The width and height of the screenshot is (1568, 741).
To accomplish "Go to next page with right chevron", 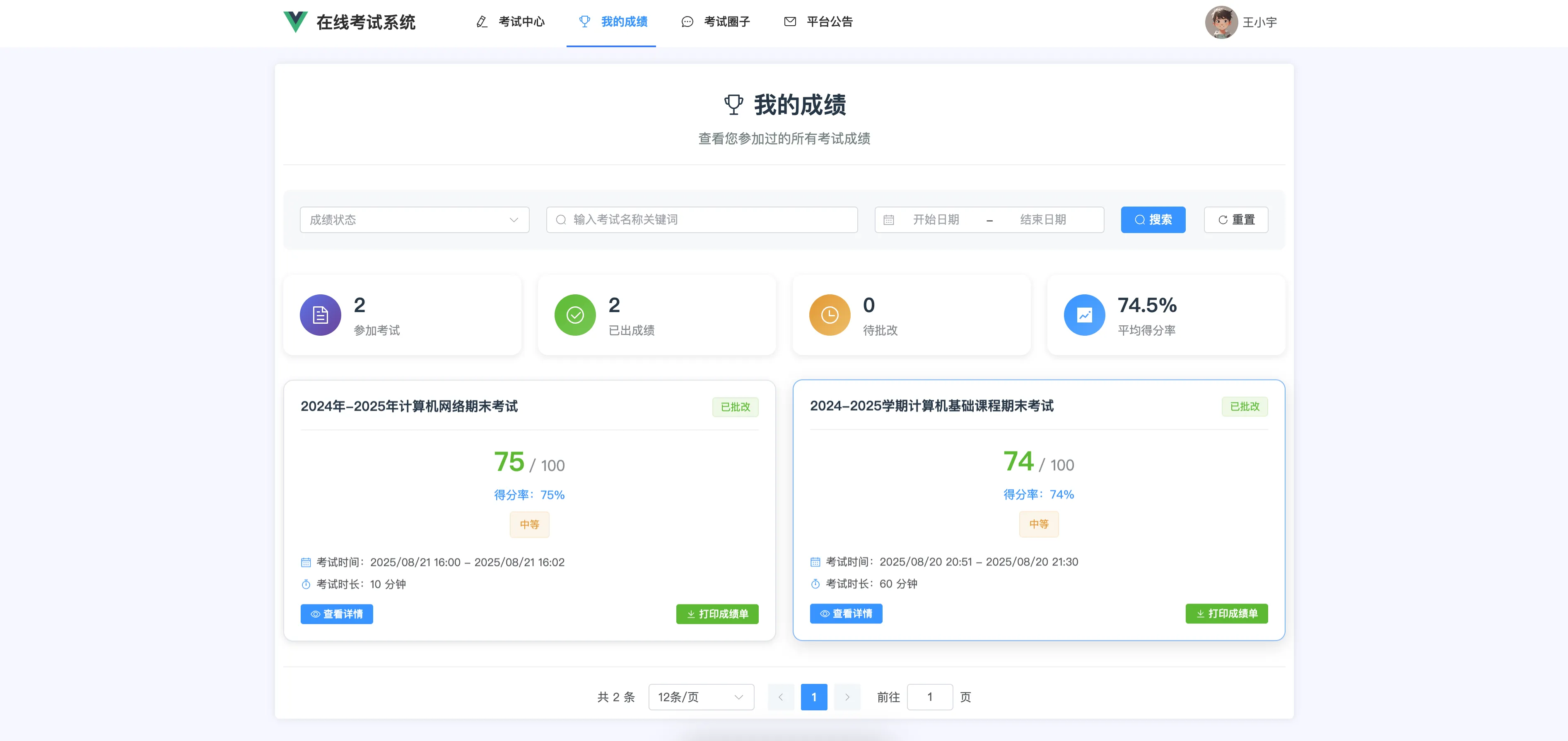I will pos(847,697).
